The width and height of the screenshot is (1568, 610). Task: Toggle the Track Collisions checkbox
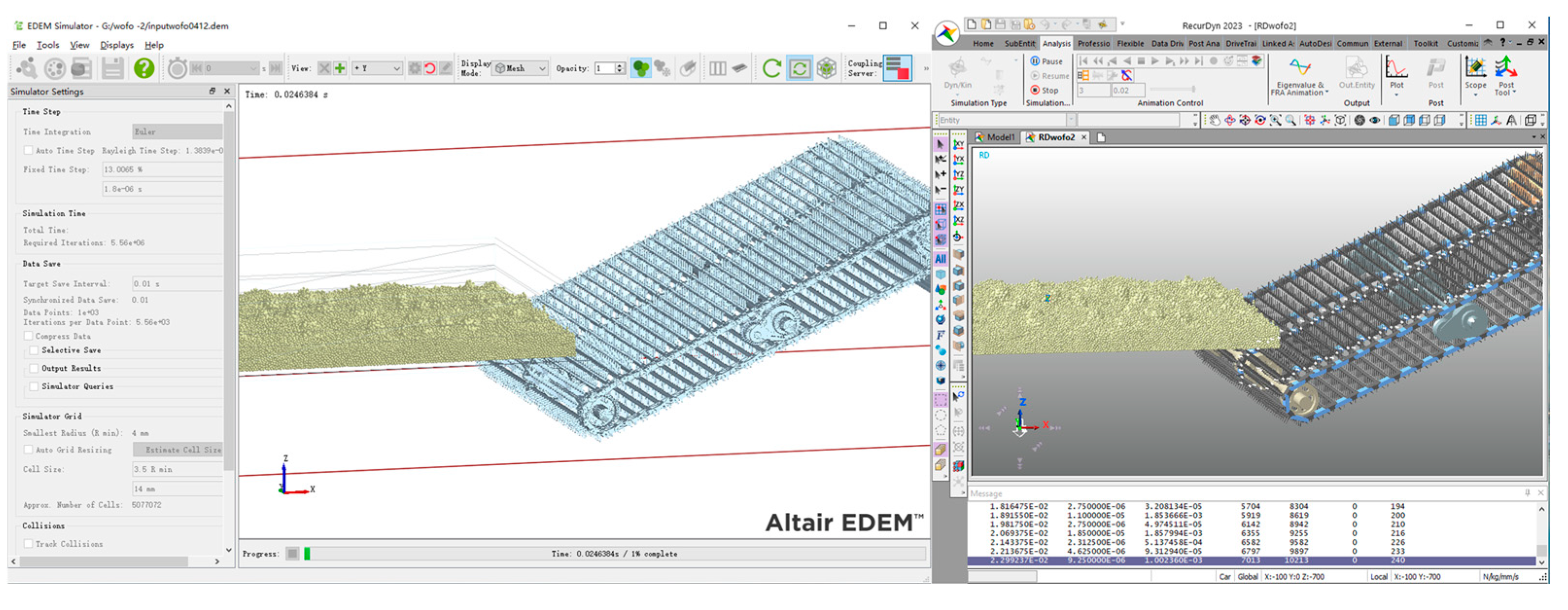[x=29, y=543]
